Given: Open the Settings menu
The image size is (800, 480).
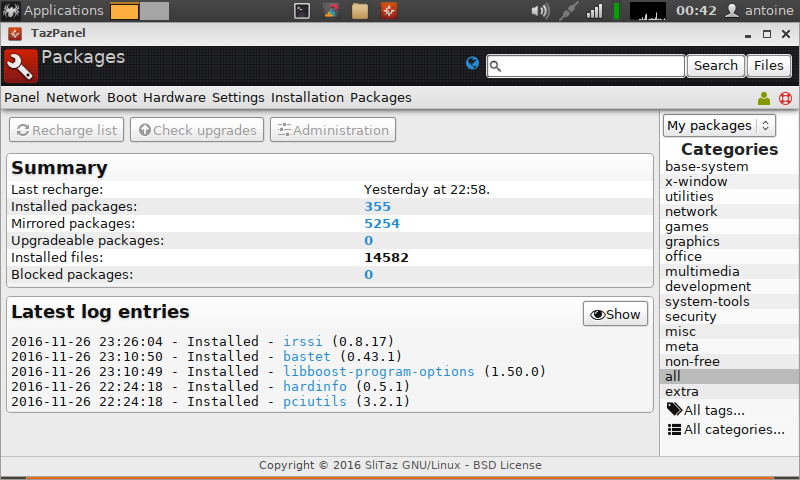Looking at the screenshot, I should pos(238,97).
